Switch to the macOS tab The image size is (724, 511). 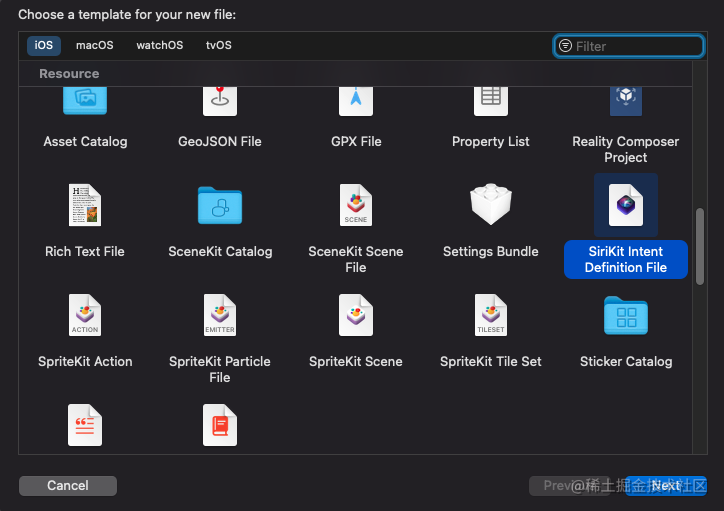pos(95,46)
